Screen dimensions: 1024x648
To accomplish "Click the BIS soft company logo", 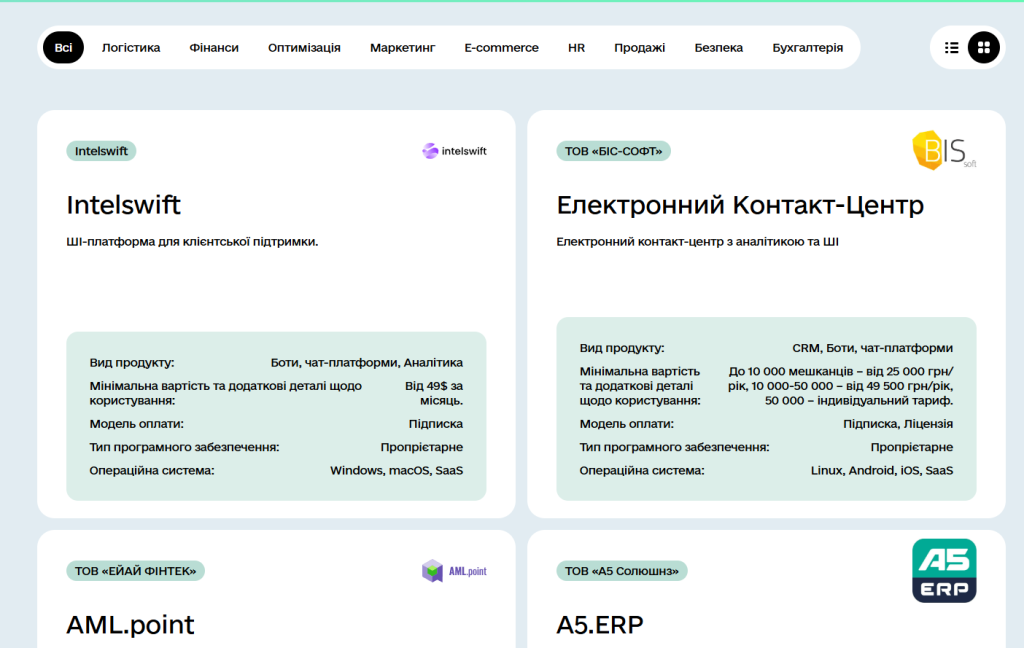I will click(942, 152).
